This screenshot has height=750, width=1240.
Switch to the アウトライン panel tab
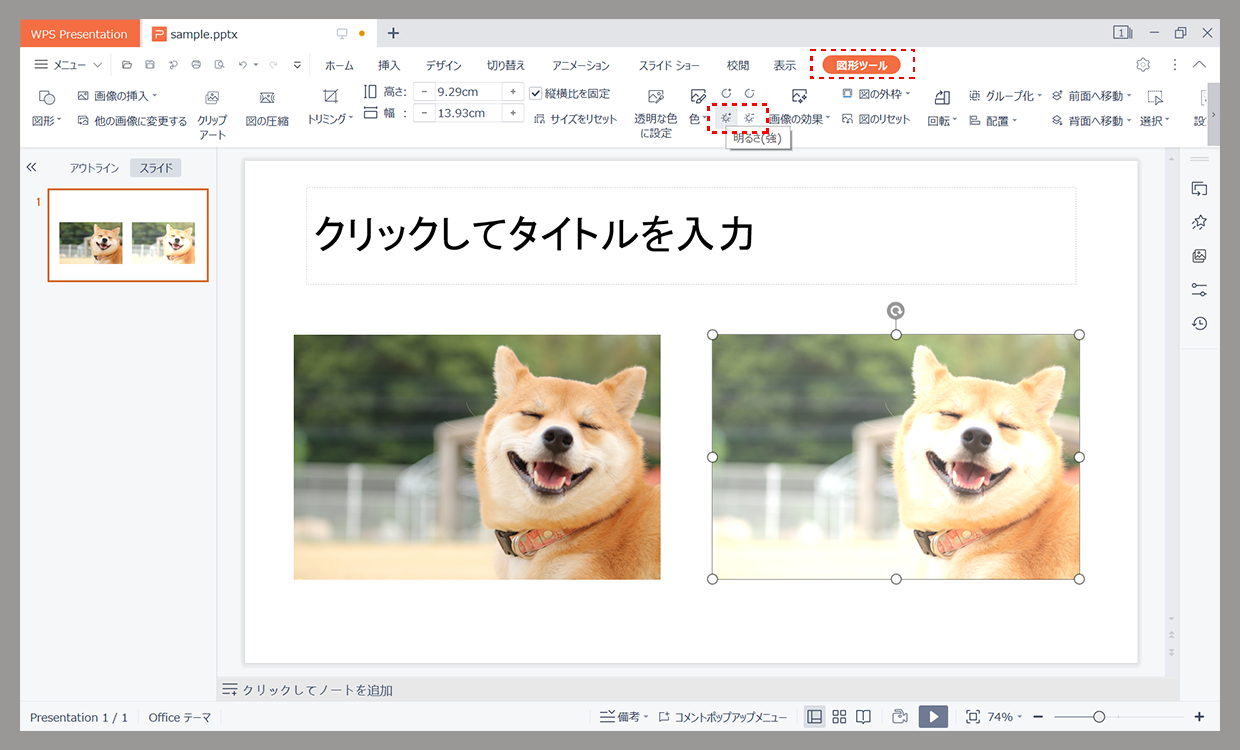[x=95, y=168]
